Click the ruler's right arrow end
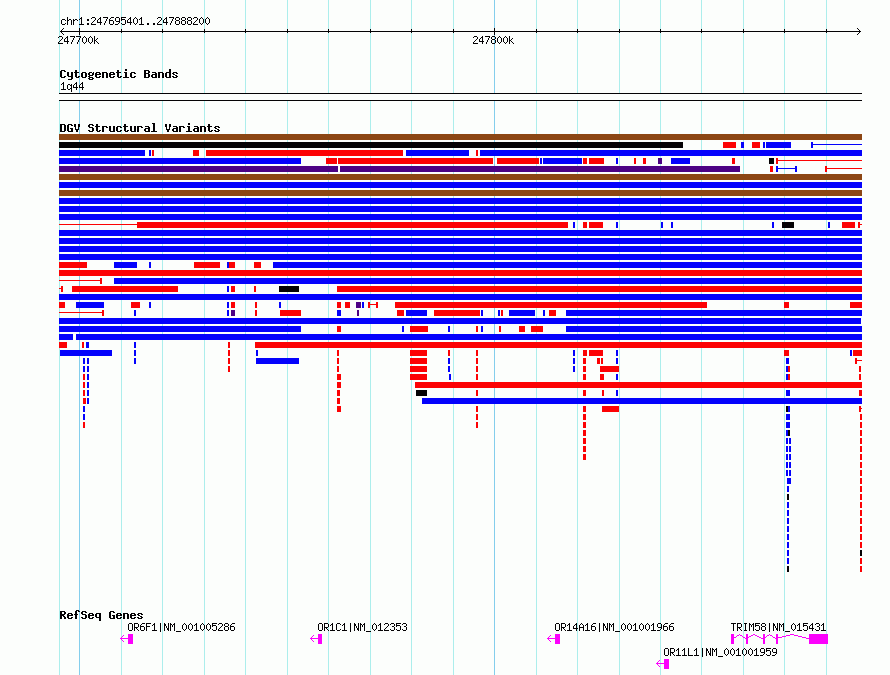 (859, 32)
